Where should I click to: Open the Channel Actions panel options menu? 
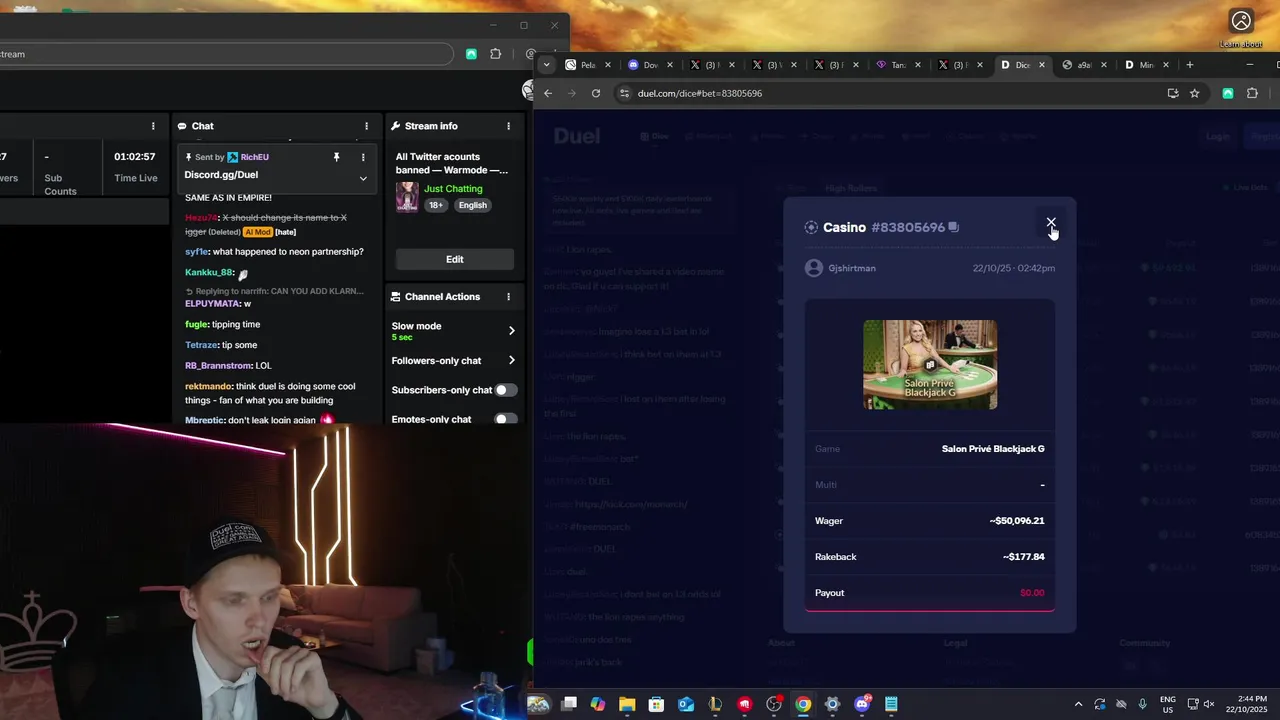(508, 297)
